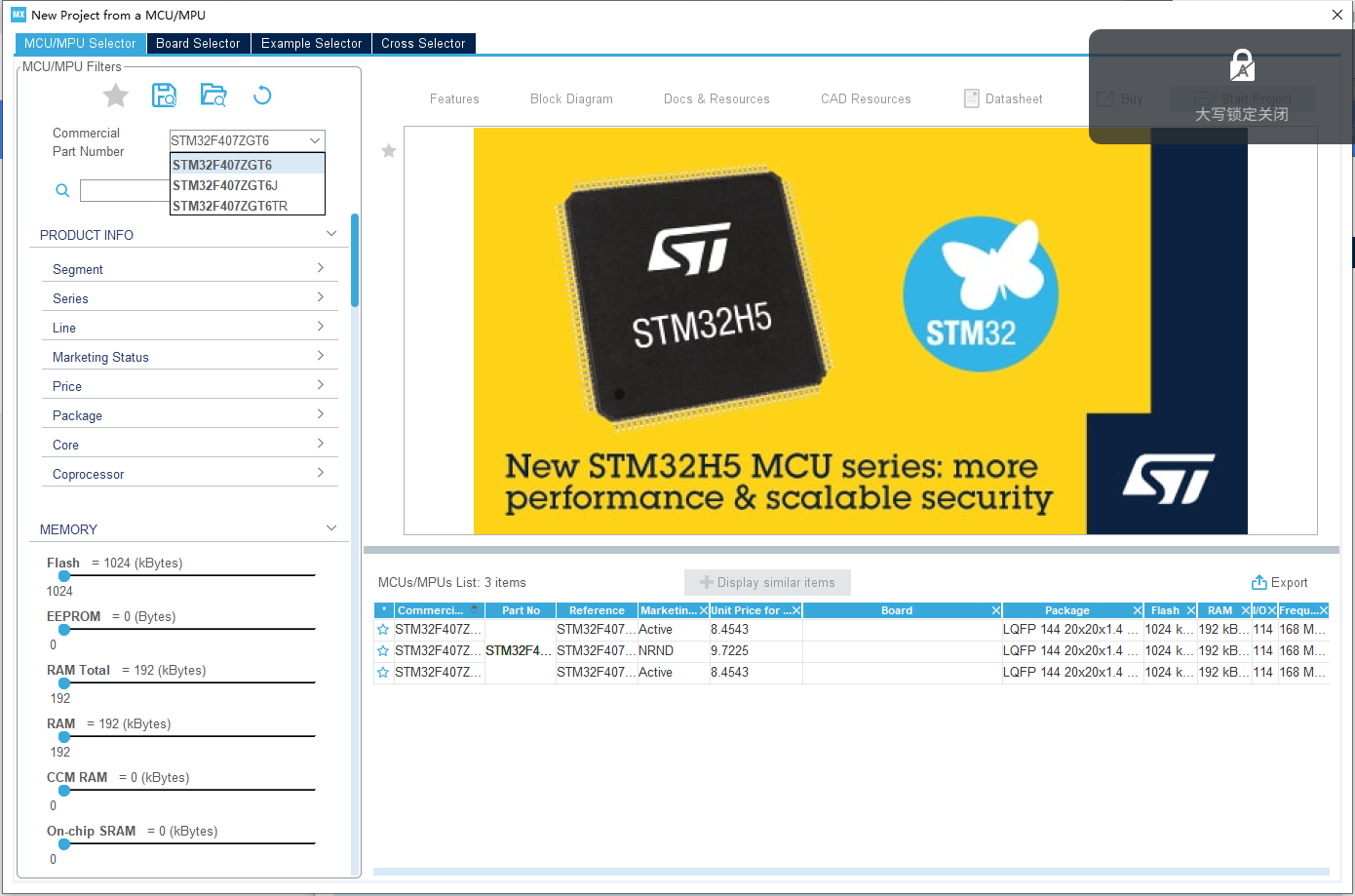Switch to MCU/MPU Selector tab
This screenshot has width=1355, height=896.
coord(80,43)
